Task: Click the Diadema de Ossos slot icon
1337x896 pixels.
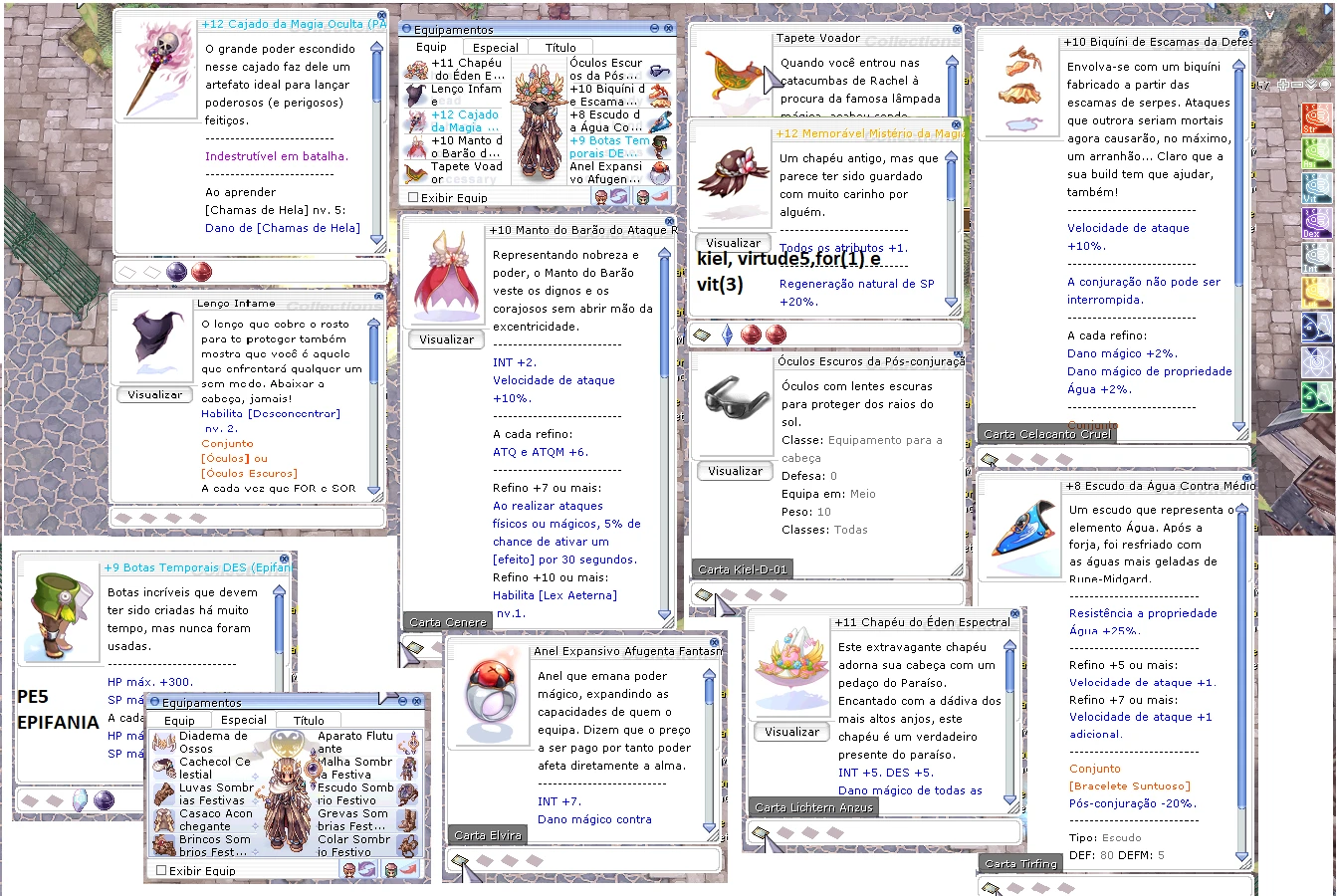Action: (x=164, y=743)
